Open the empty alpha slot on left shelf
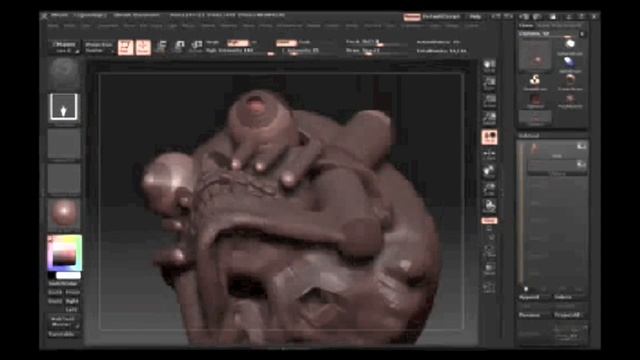640x360 pixels. [64, 143]
